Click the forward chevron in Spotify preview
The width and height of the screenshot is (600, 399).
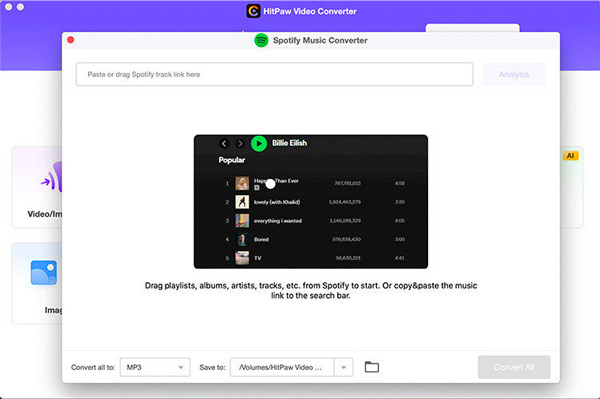pyautogui.click(x=240, y=143)
